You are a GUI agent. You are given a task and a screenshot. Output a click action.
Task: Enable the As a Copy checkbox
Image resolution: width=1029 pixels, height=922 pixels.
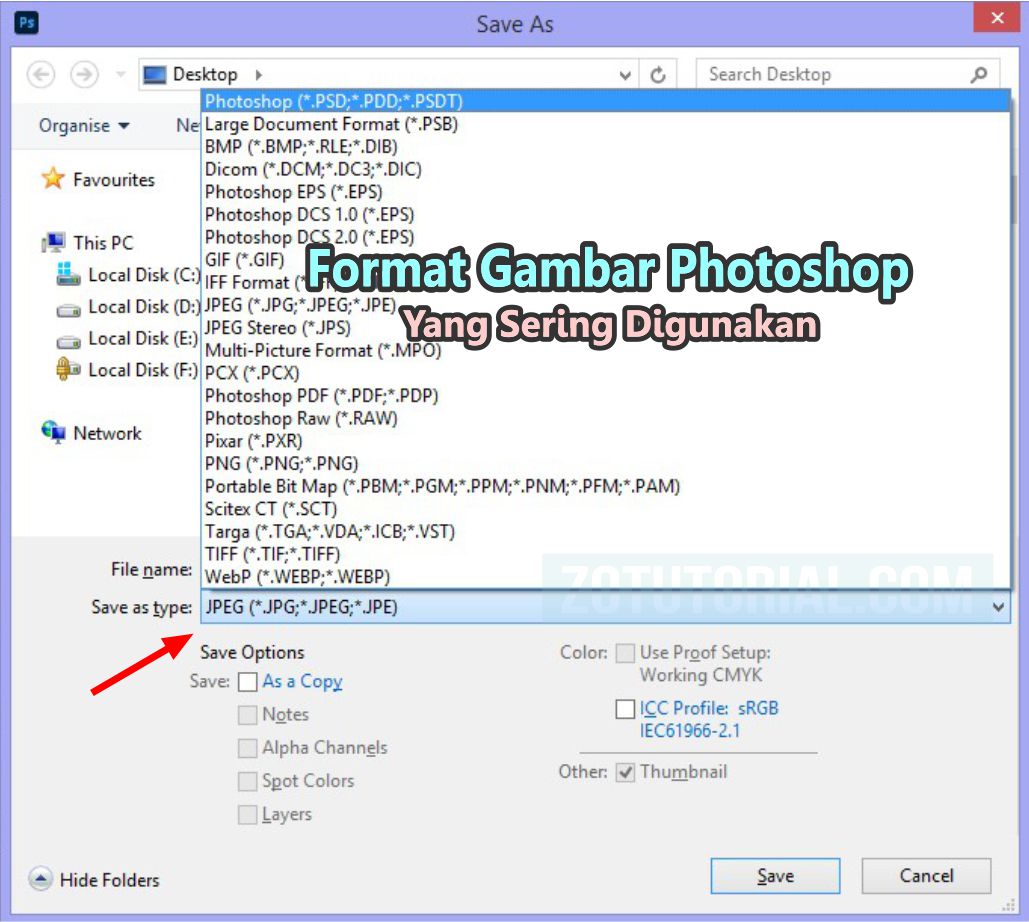click(x=247, y=682)
